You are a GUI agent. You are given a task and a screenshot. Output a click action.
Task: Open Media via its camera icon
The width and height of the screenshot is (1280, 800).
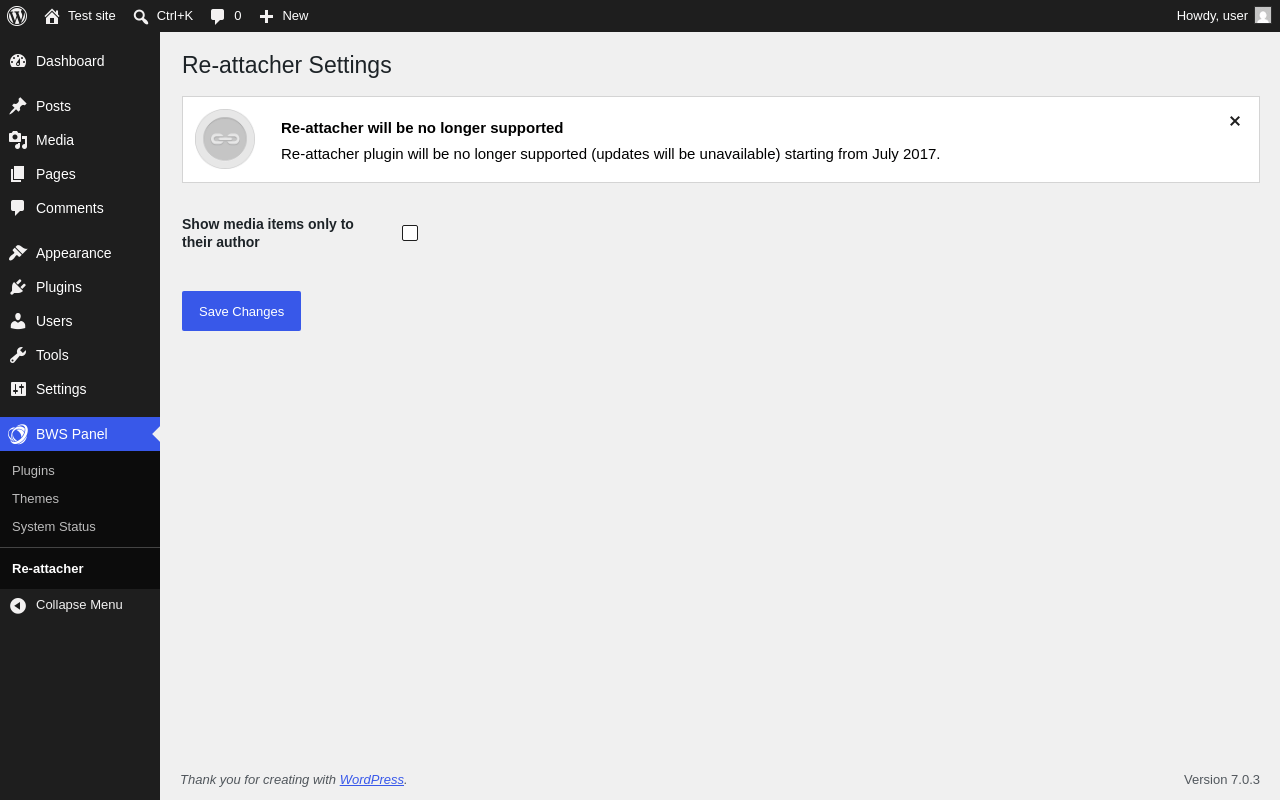[x=18, y=140]
